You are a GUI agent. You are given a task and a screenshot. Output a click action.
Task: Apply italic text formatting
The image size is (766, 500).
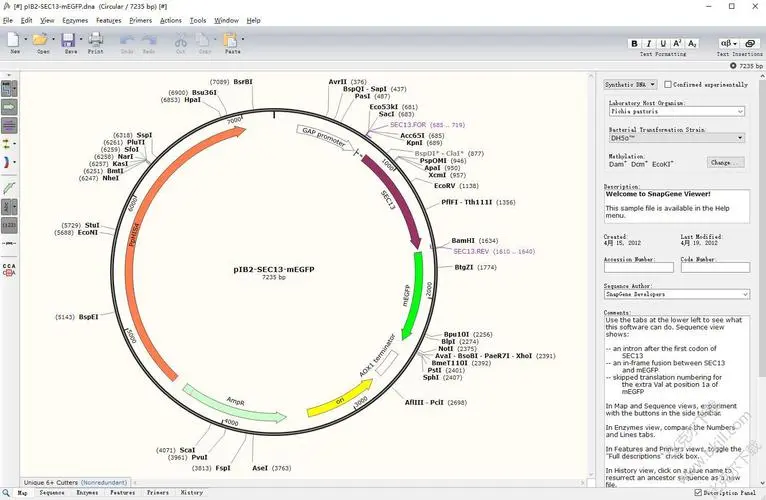649,43
